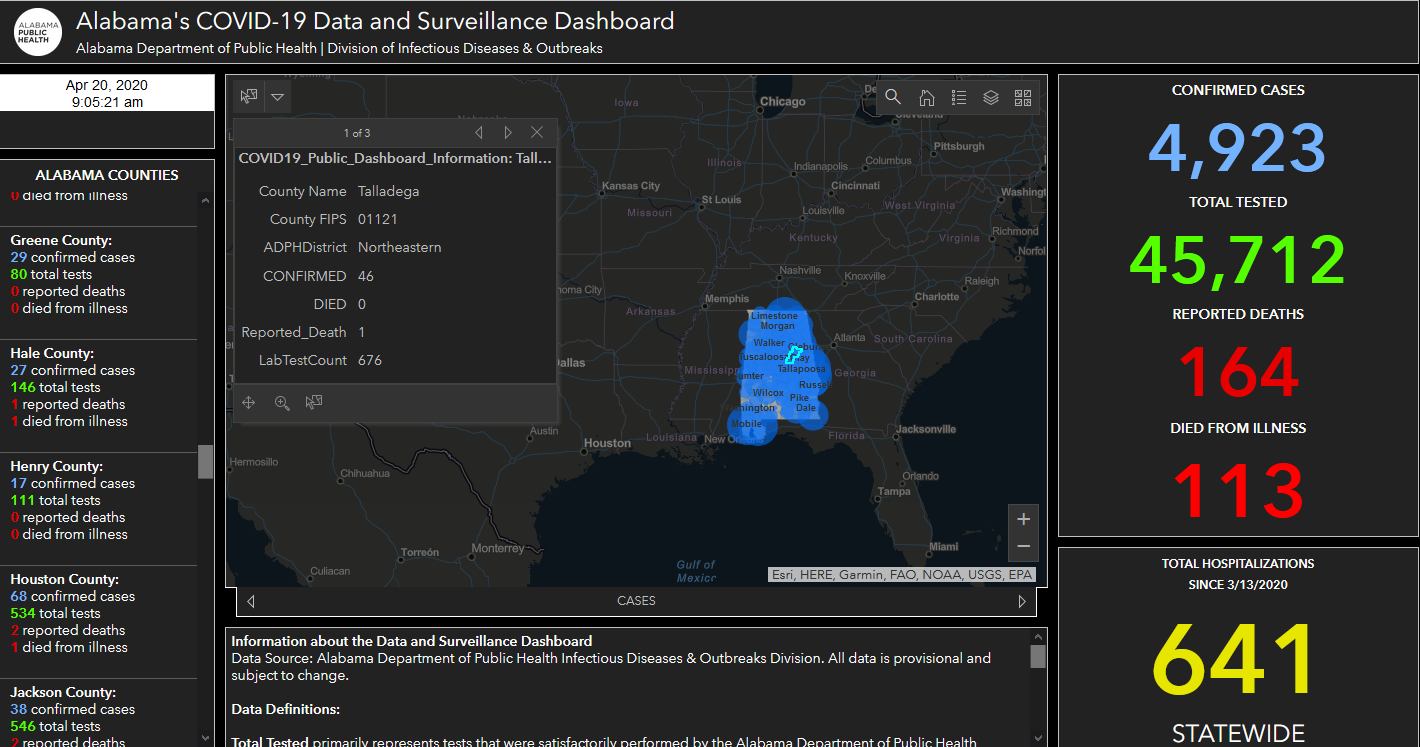This screenshot has height=747, width=1420.
Task: Open the map search tool
Action: (893, 97)
